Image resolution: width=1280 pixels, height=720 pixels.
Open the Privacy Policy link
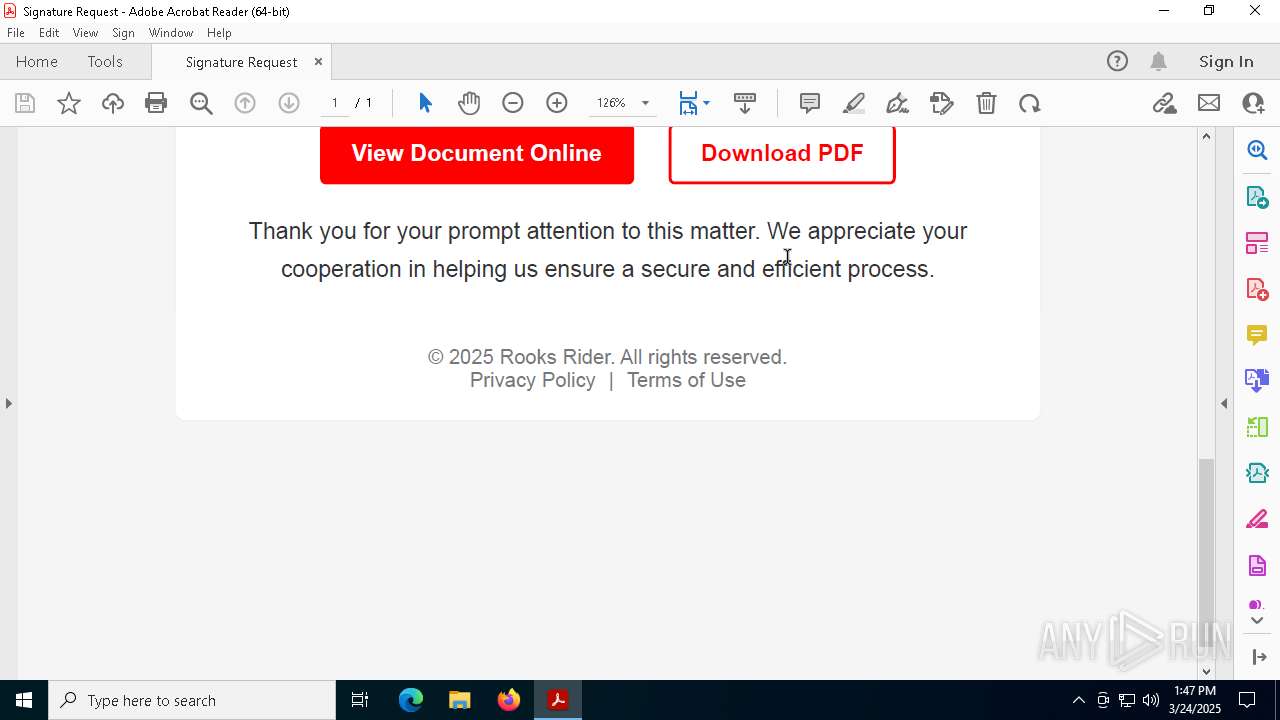coord(532,380)
